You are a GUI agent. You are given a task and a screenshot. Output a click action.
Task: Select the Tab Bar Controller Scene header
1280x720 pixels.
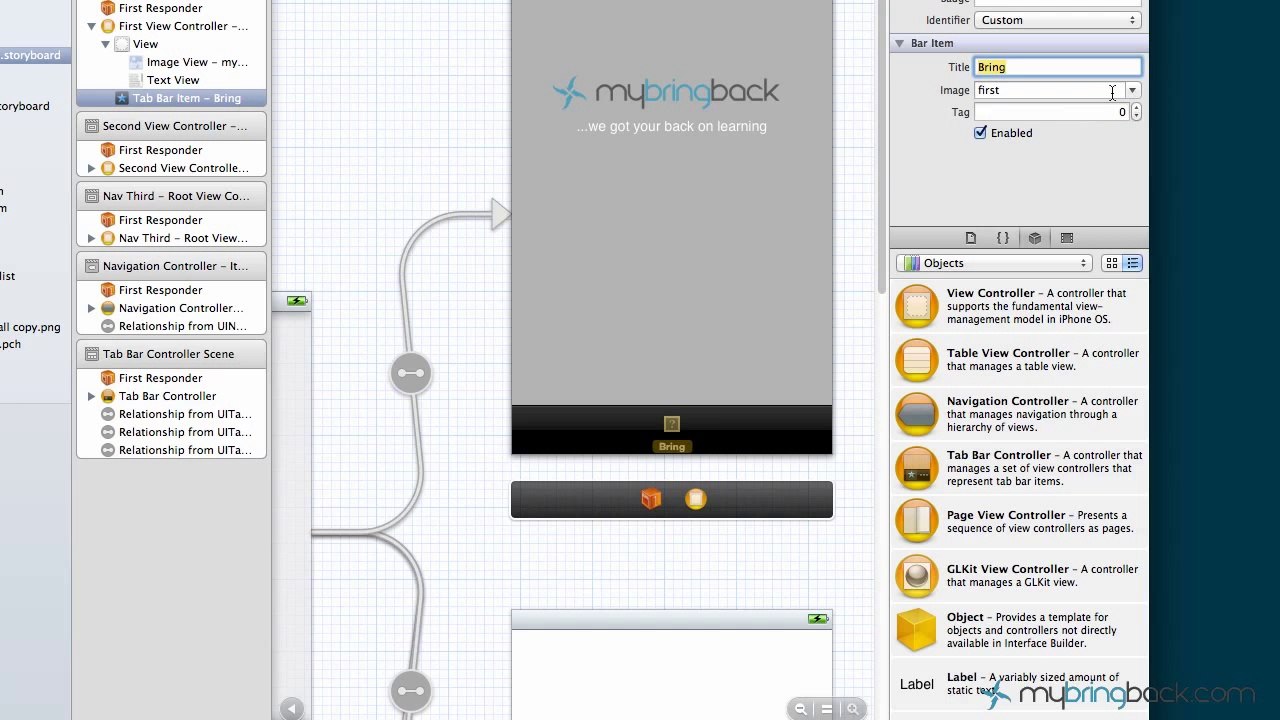(x=172, y=354)
